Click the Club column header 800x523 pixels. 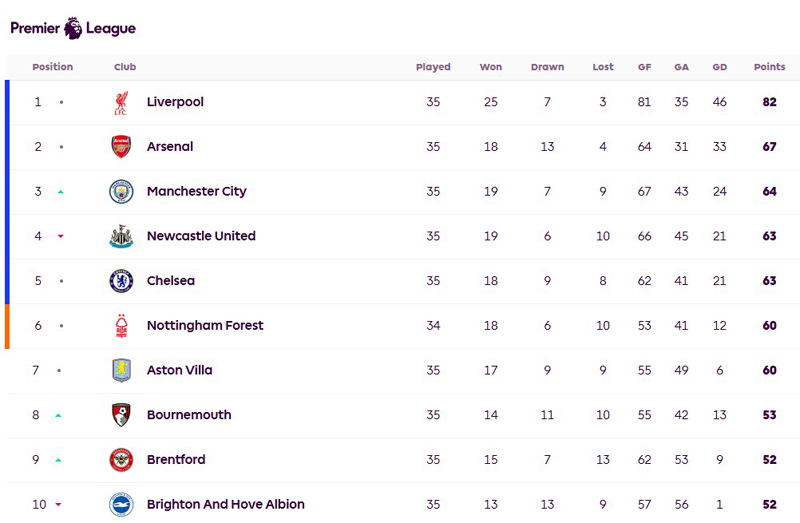click(x=125, y=67)
